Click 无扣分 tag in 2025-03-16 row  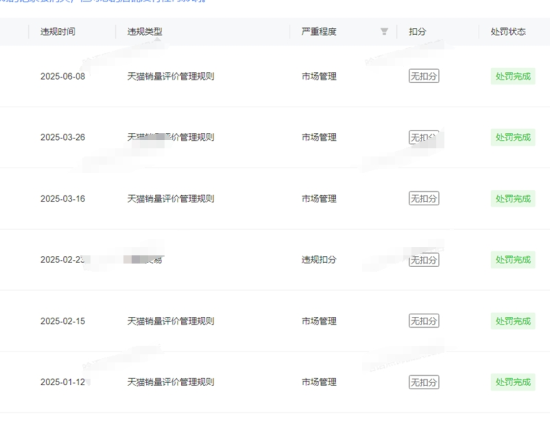[424, 199]
